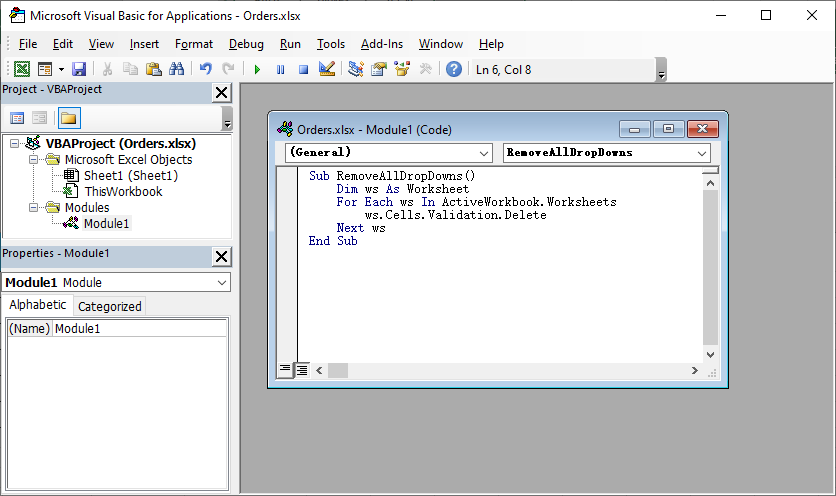The image size is (836, 496).
Task: Open Visual Basic Help question-mark icon
Action: point(454,69)
